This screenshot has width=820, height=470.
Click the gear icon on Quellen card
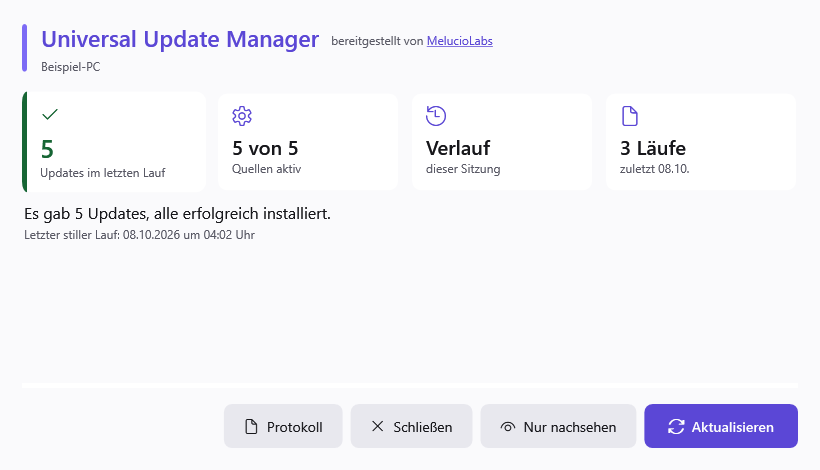tap(242, 116)
